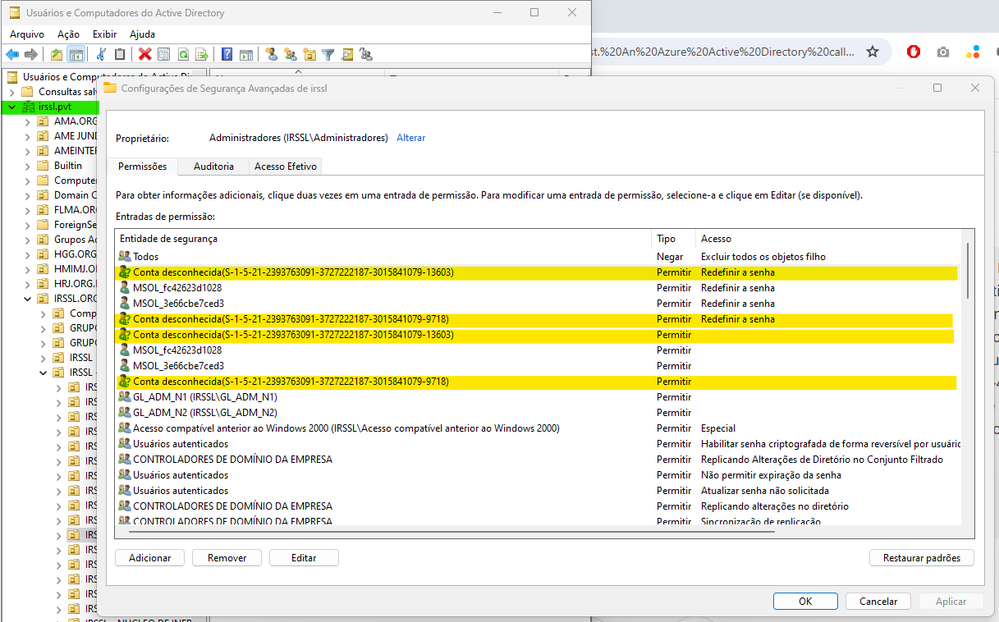Sort by the Entidade de segurança column header
Screen dimensions: 999x622
pyautogui.click(x=384, y=238)
